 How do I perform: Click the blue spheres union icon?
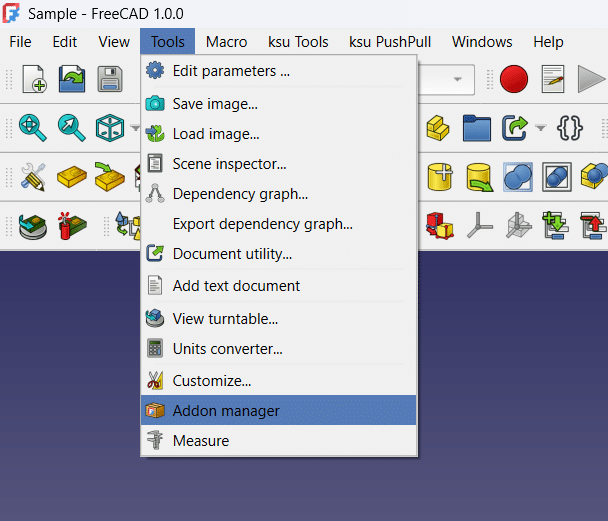(x=518, y=177)
